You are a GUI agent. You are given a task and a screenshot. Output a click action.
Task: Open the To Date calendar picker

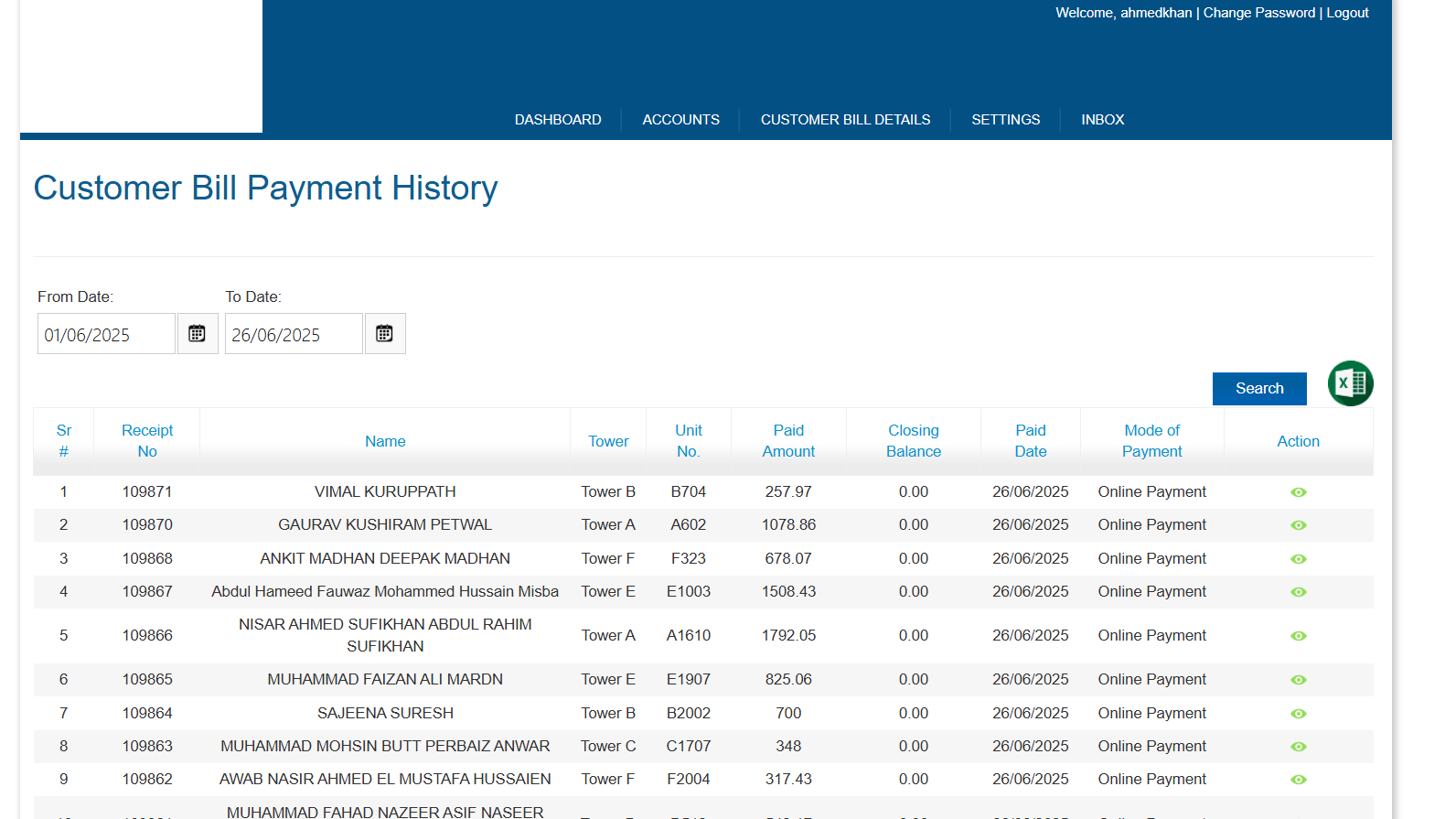[x=384, y=334]
